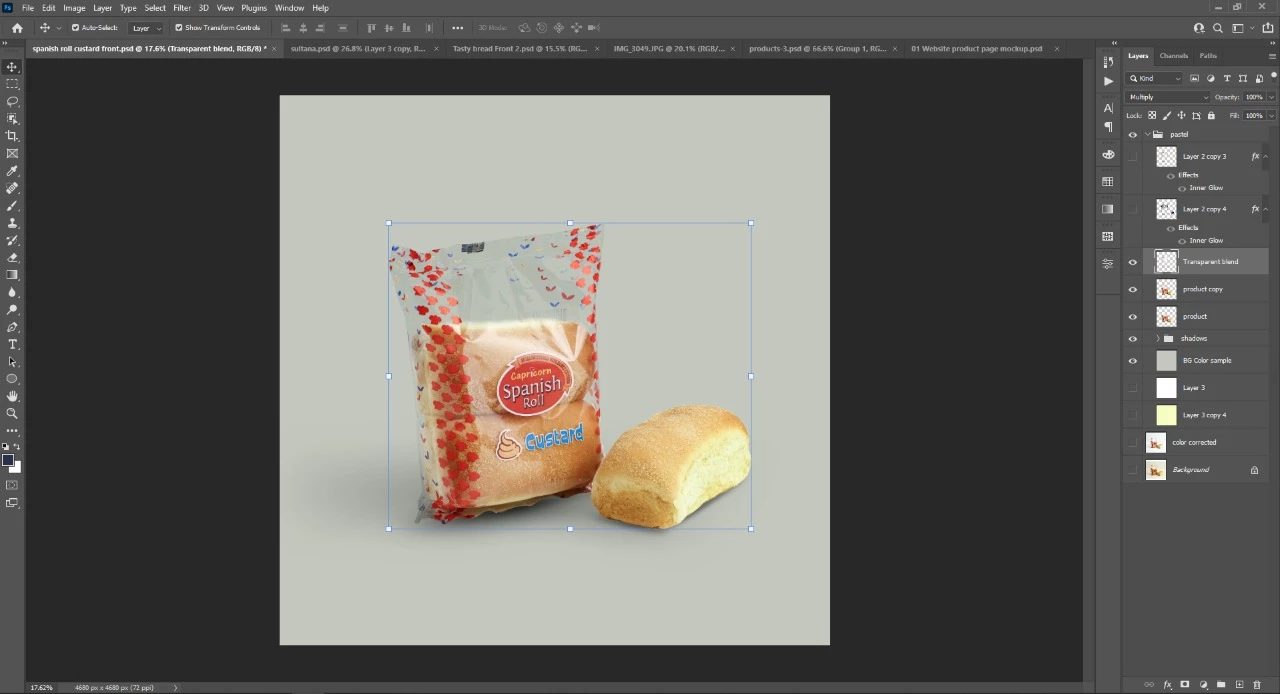Screen dimensions: 1280x694
Task: Click the three-dots more options button
Action: click(458, 28)
